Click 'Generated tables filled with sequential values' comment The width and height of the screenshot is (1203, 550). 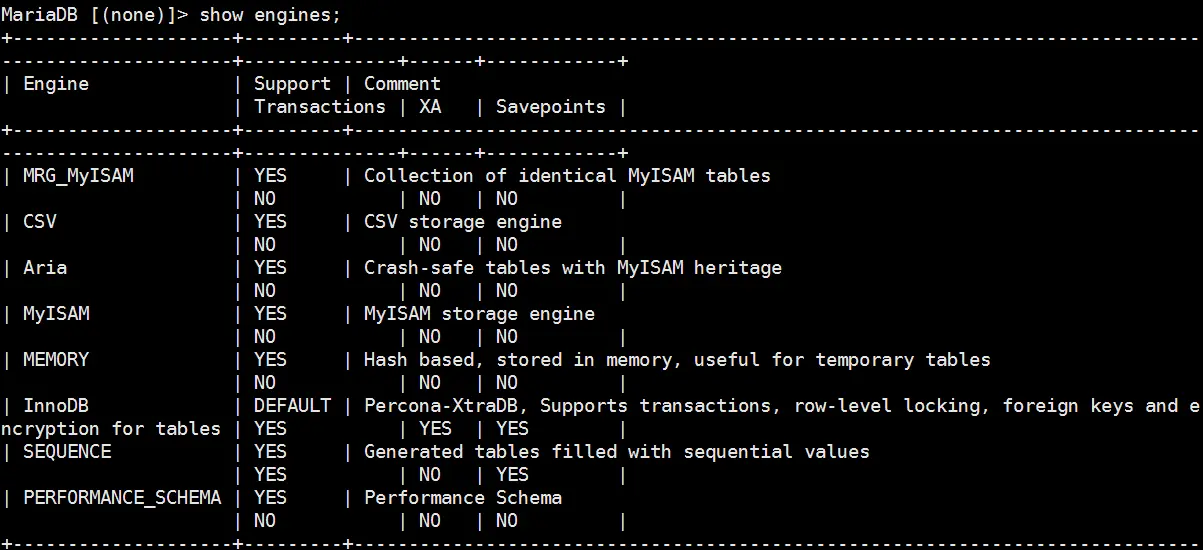click(x=617, y=452)
